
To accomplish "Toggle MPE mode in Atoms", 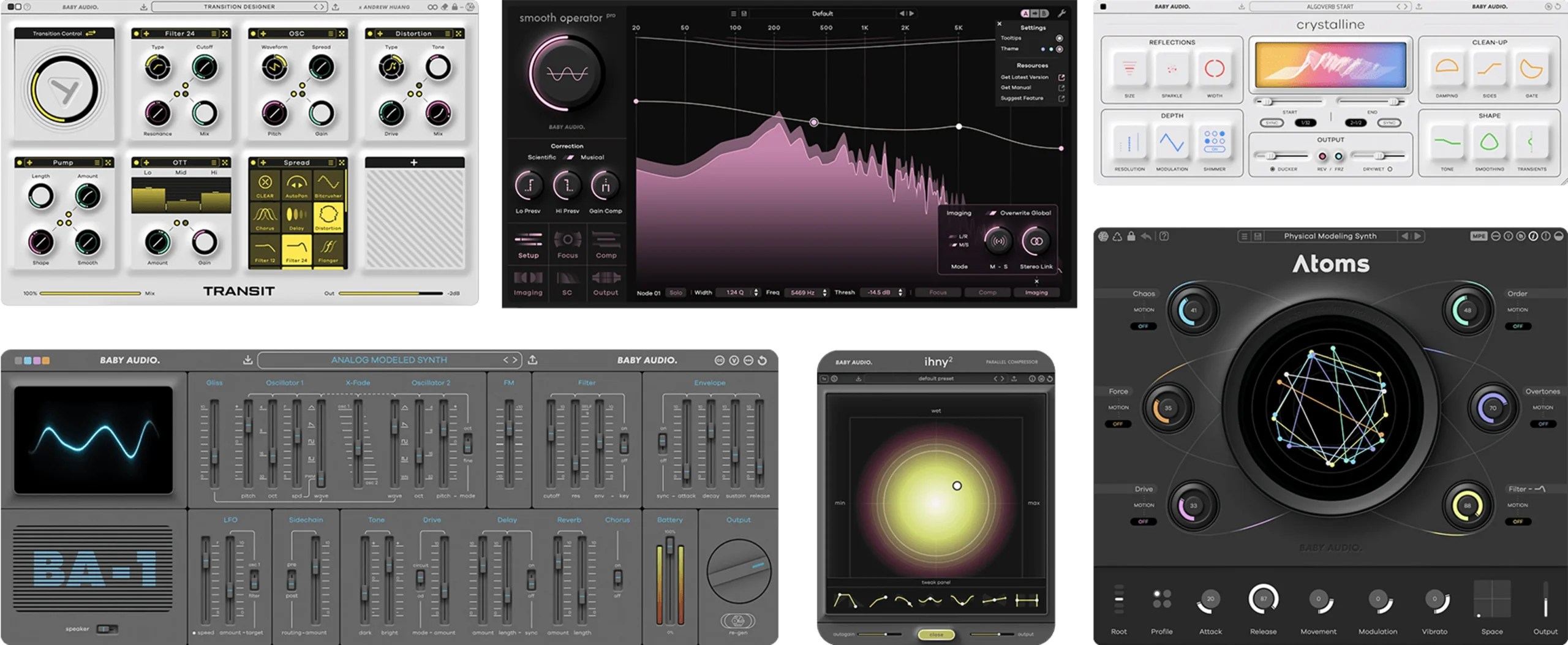I will click(1479, 236).
